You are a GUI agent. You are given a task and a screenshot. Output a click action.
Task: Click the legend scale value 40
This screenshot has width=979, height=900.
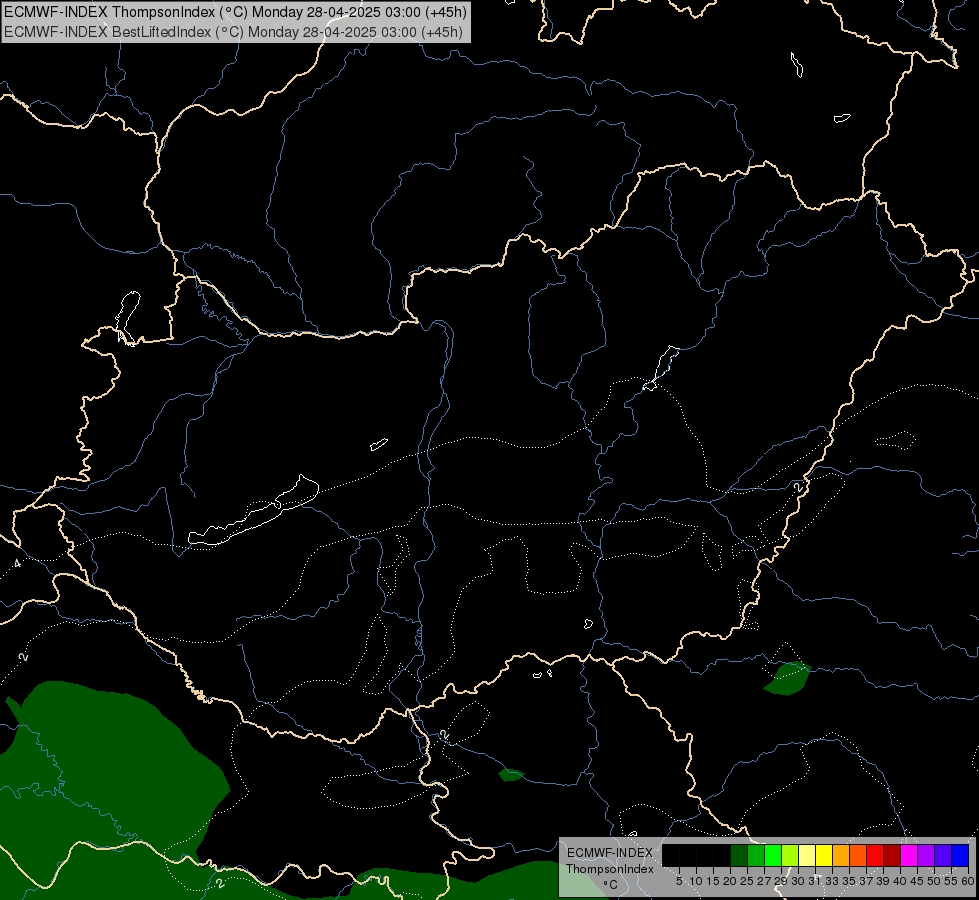point(900,881)
